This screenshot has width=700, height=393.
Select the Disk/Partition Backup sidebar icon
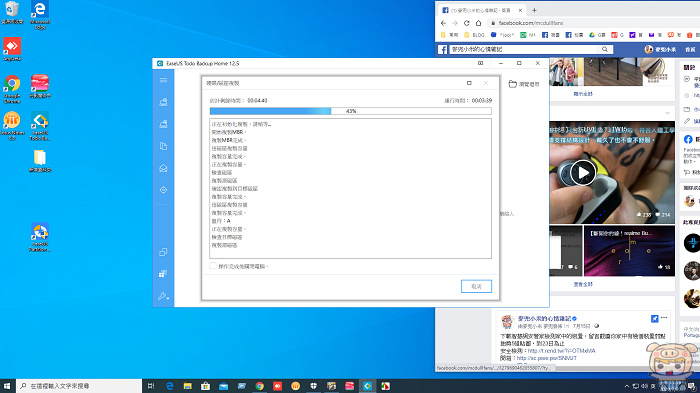click(163, 102)
